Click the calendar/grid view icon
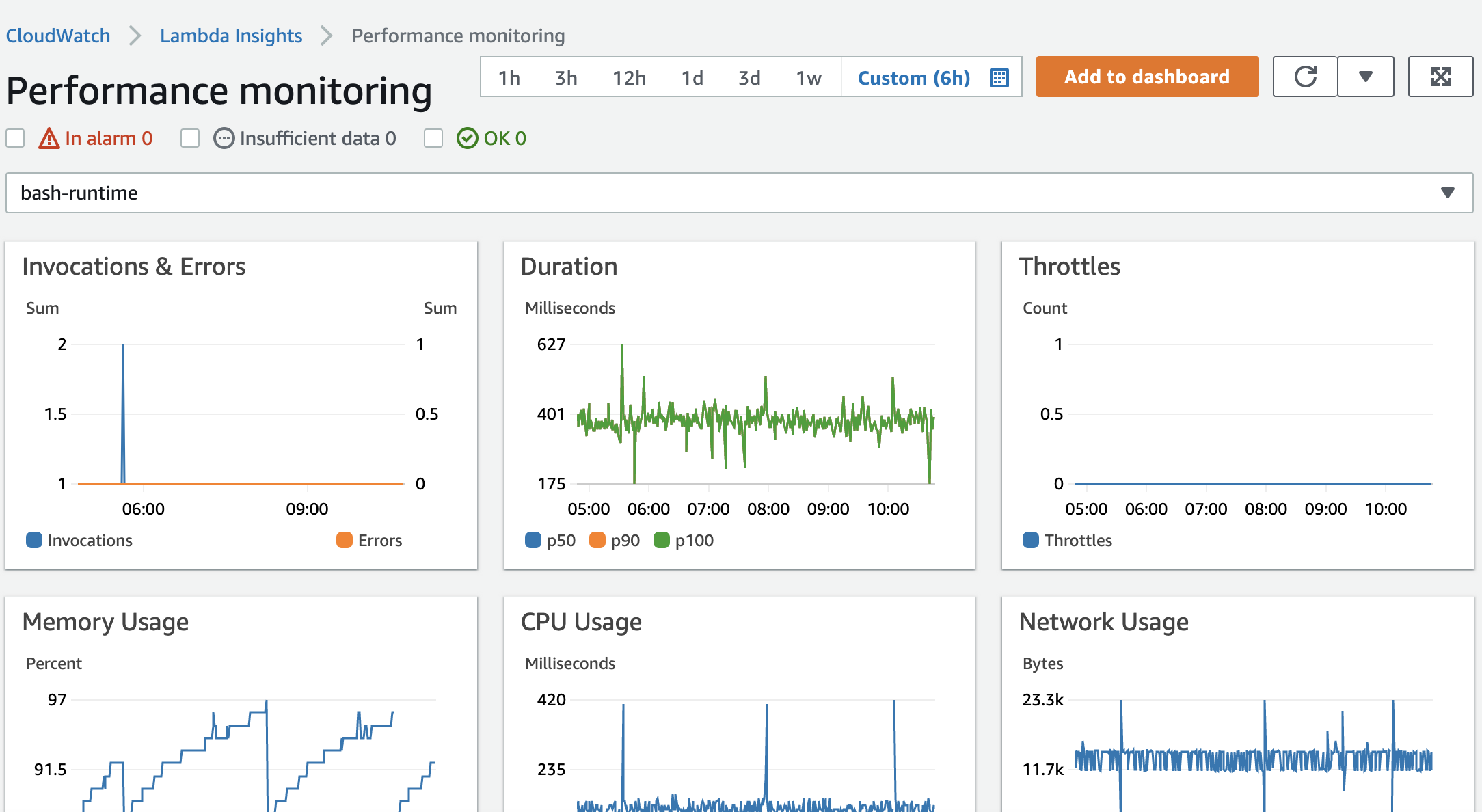Image resolution: width=1482 pixels, height=812 pixels. tap(999, 77)
